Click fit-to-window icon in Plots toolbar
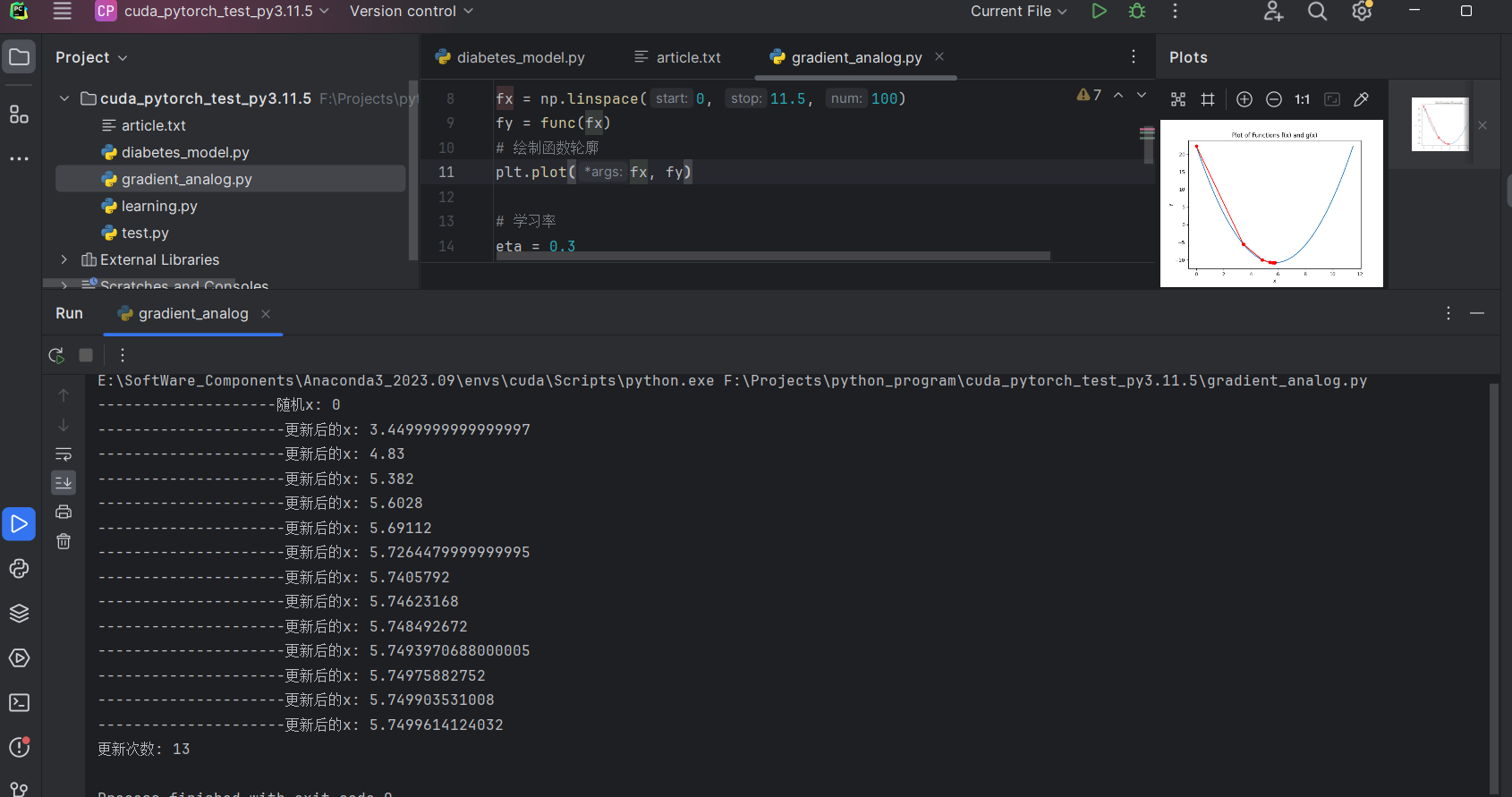Image resolution: width=1512 pixels, height=797 pixels. [x=1178, y=99]
